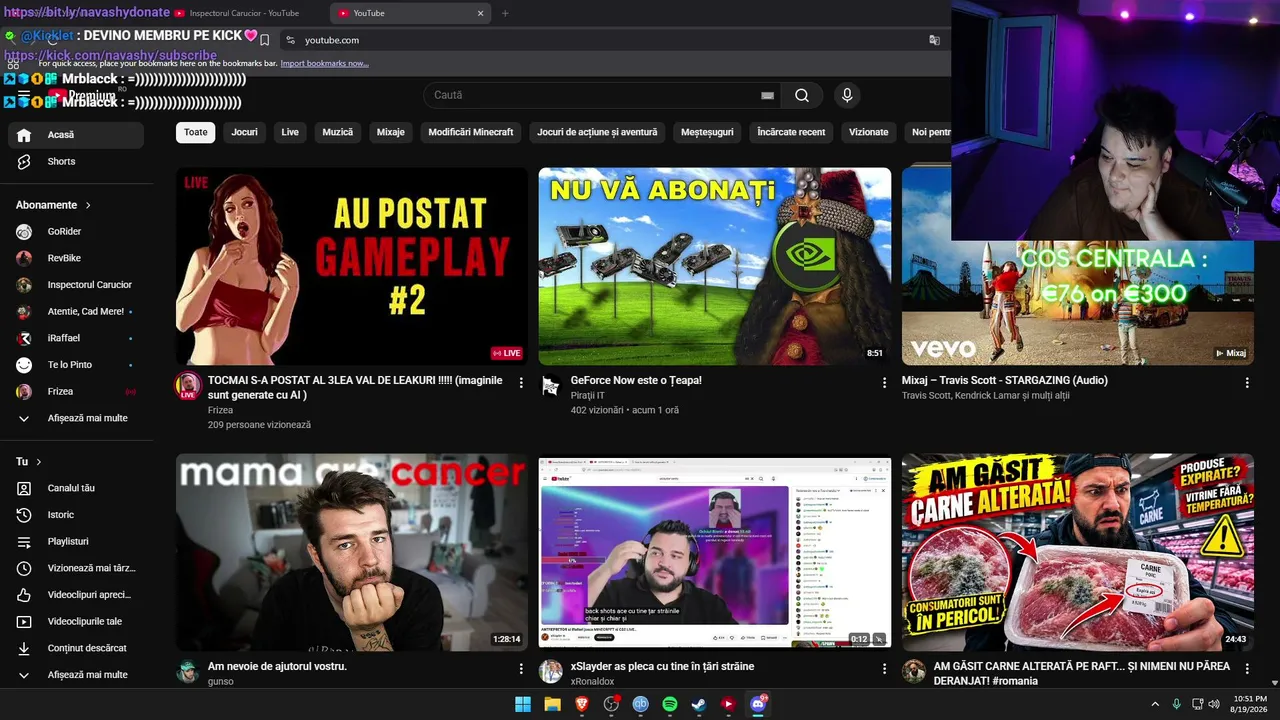The height and width of the screenshot is (720, 1280).
Task: Open Shorts from the sidebar icon
Action: 24,161
